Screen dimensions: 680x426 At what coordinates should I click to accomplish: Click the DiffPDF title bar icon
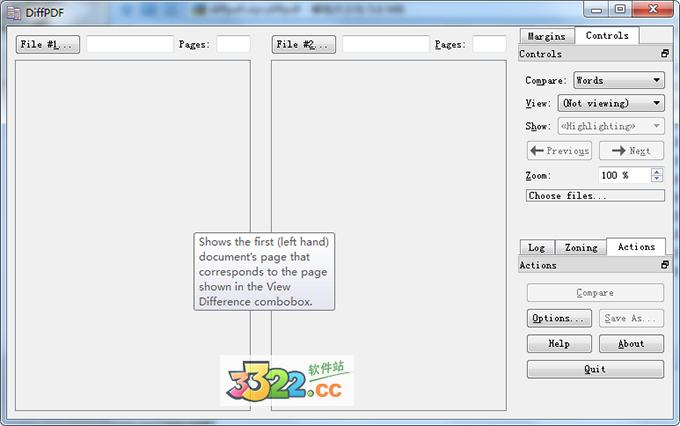click(14, 13)
